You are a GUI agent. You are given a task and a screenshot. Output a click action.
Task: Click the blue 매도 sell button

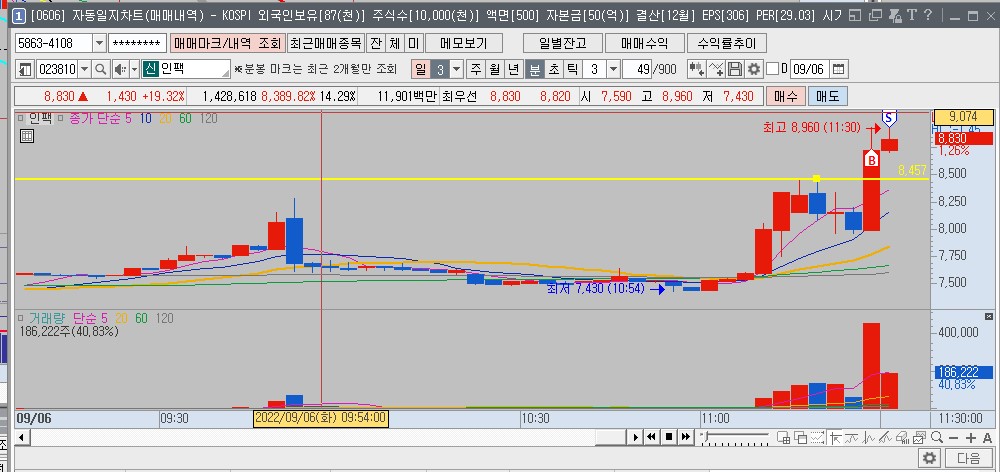pyautogui.click(x=828, y=96)
